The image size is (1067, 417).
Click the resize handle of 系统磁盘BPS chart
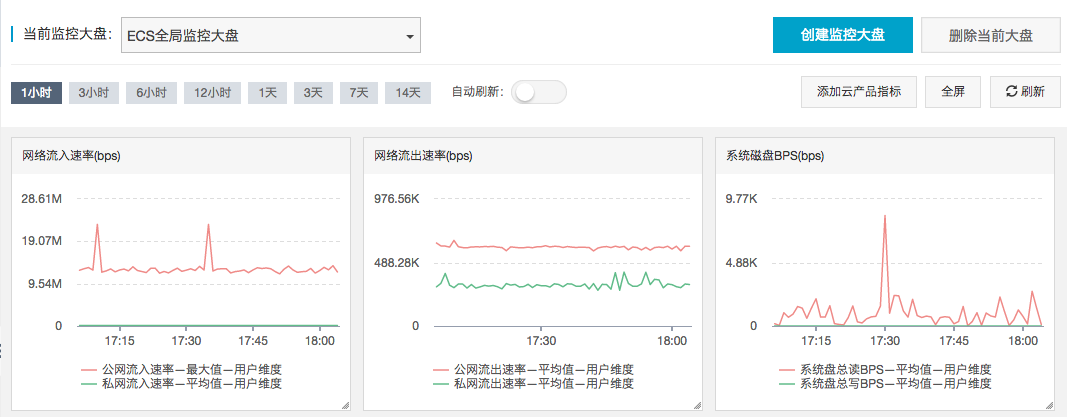pos(1049,405)
